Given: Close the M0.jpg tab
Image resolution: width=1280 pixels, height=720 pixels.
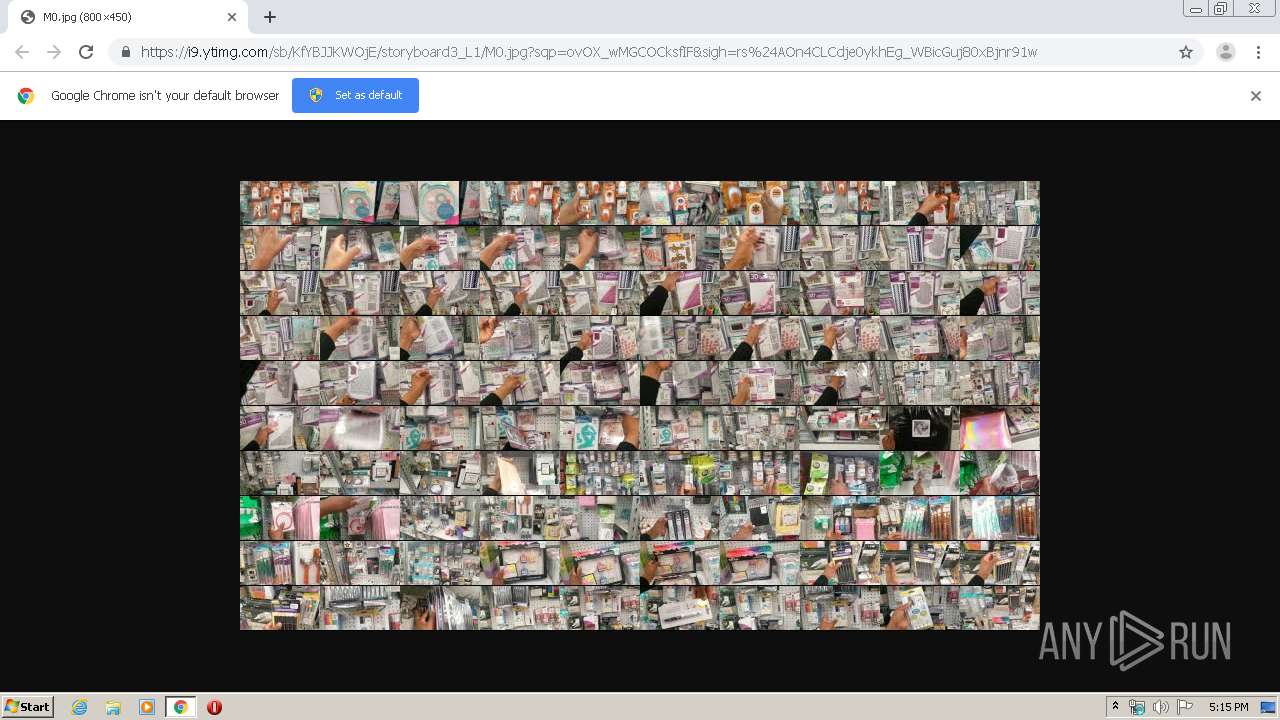Looking at the screenshot, I should coord(232,17).
